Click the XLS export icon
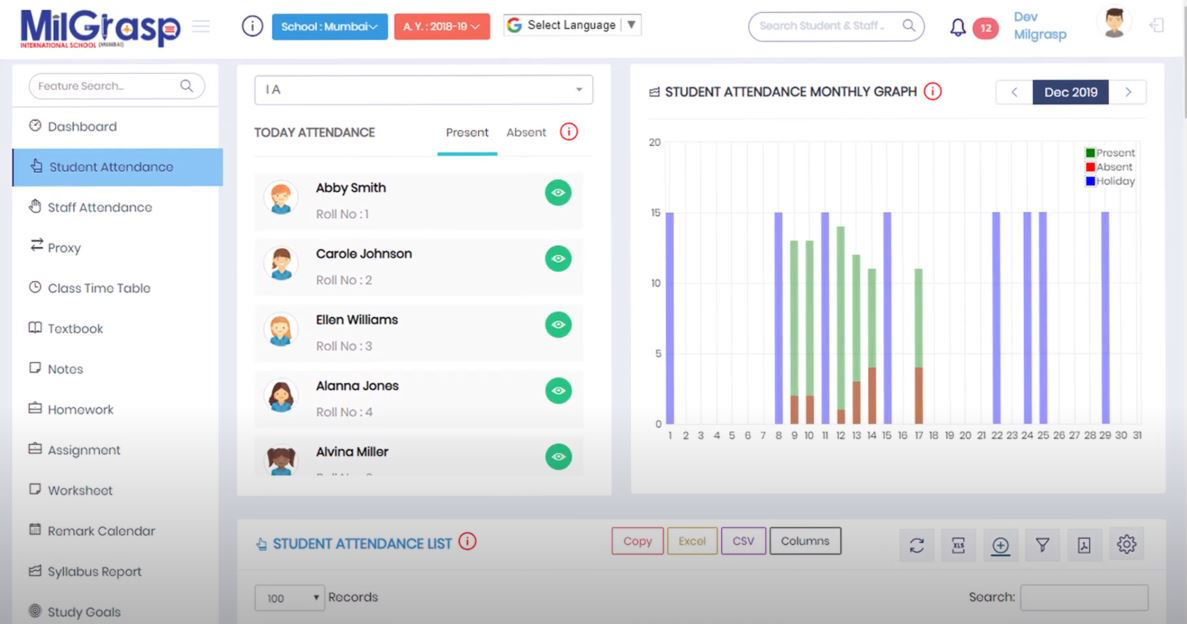This screenshot has height=624, width=1187. tap(958, 545)
